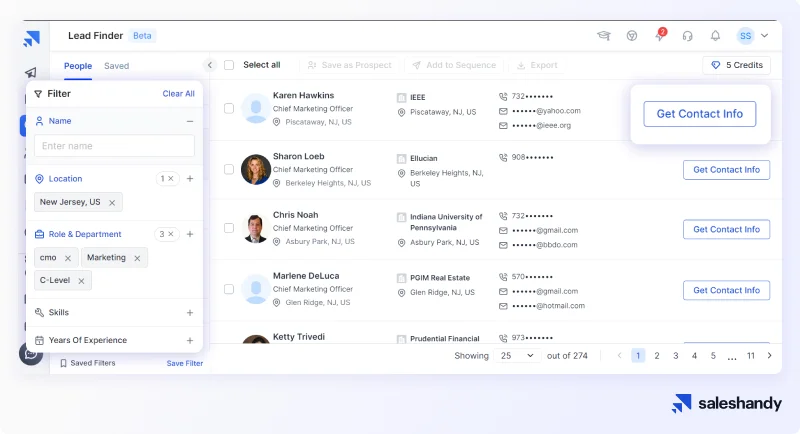This screenshot has width=800, height=434.
Task: Click the Enter name input field
Action: pos(114,146)
